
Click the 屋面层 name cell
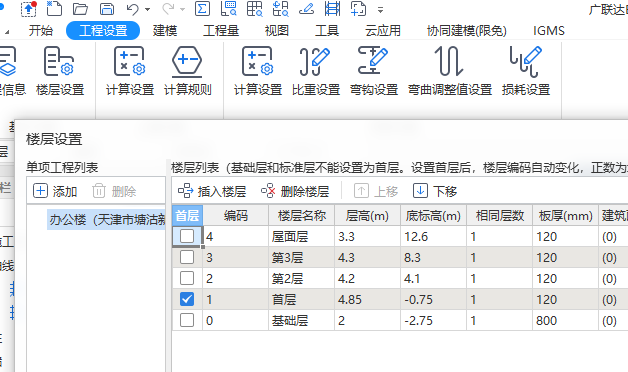[302, 236]
